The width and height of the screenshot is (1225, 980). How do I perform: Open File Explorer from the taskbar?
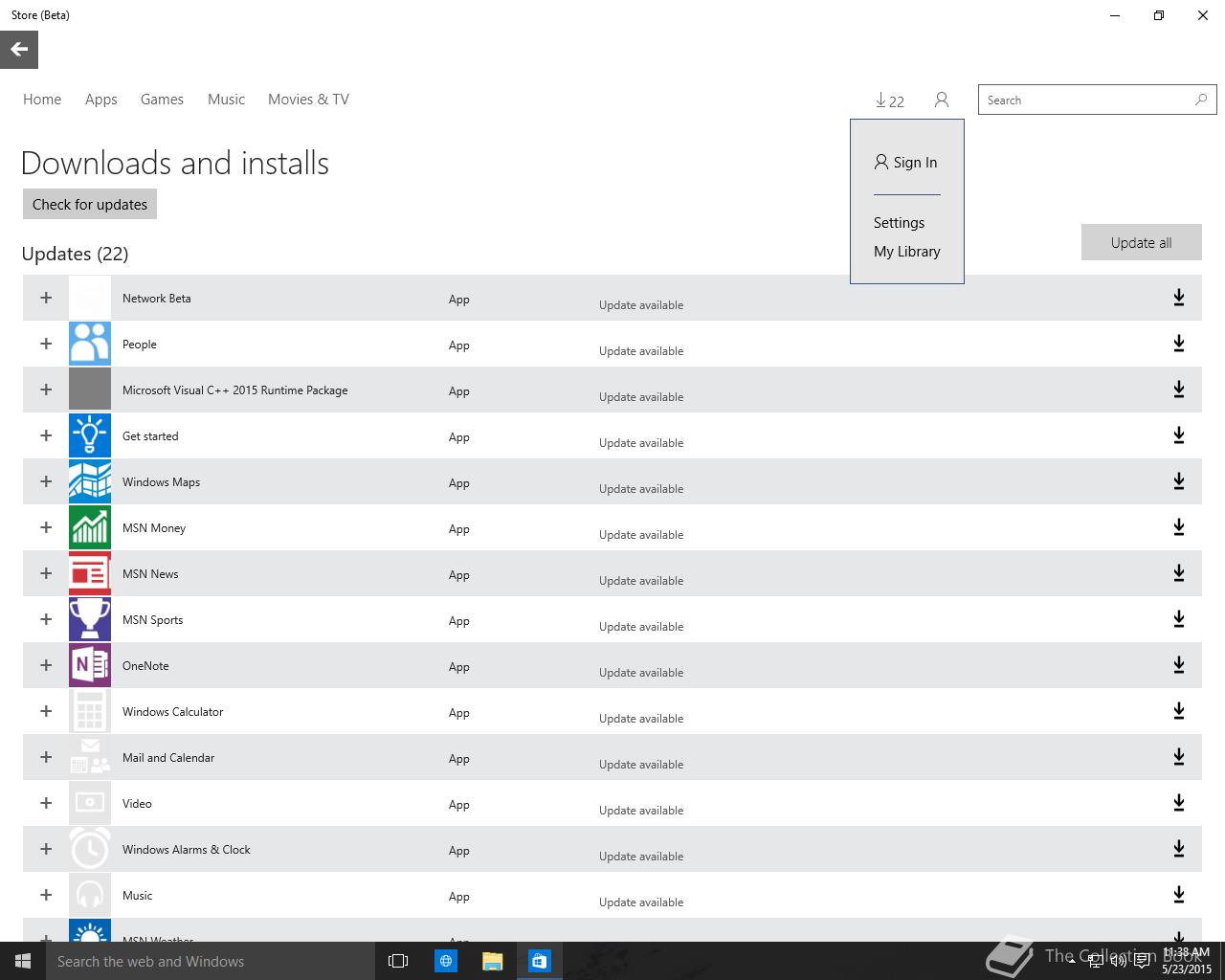point(493,961)
